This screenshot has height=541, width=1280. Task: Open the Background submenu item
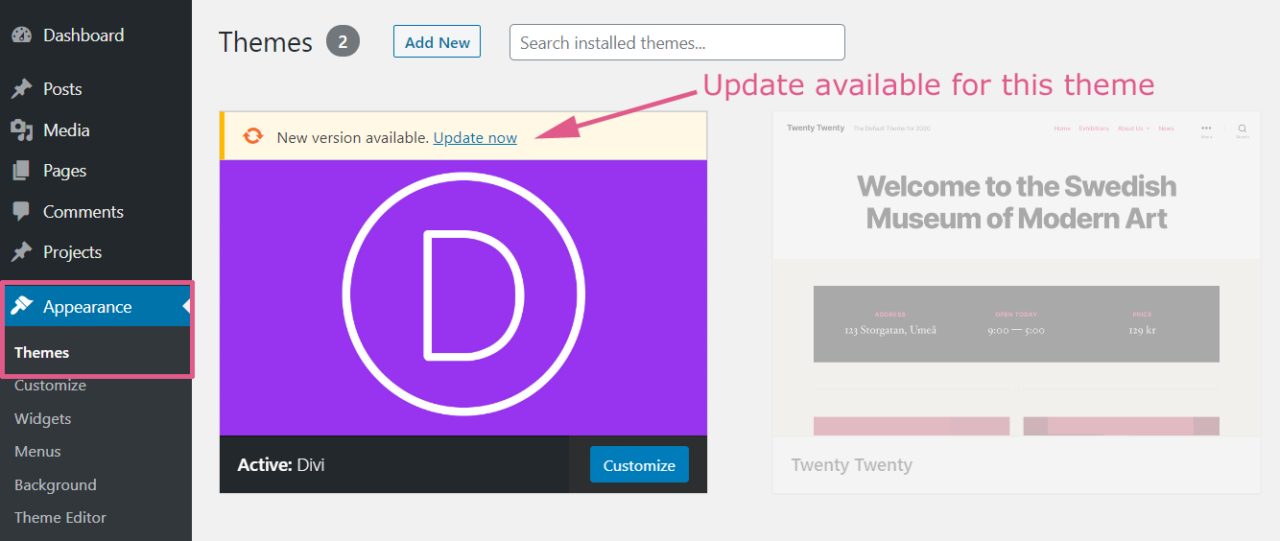(55, 484)
